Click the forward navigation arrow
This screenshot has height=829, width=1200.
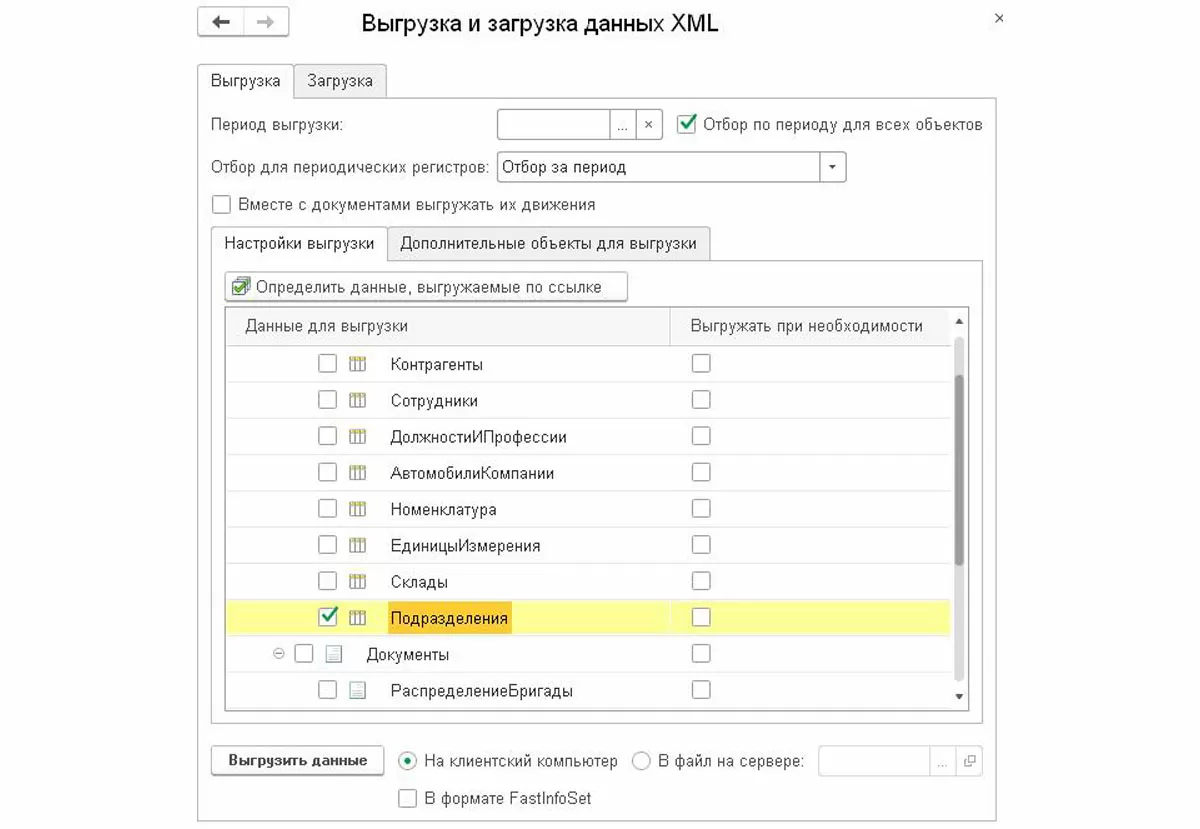click(x=266, y=22)
